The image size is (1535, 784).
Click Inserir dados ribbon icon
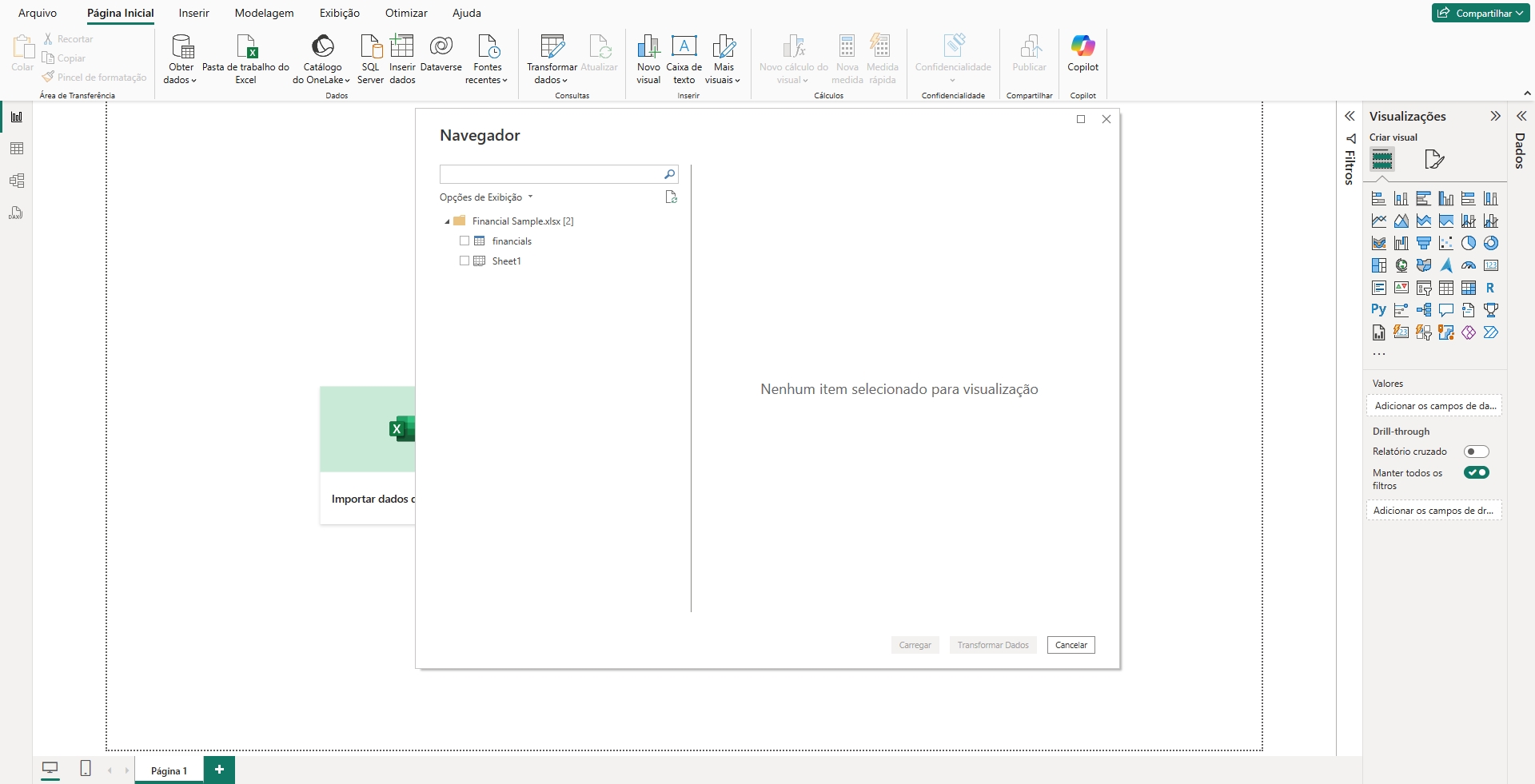click(402, 59)
